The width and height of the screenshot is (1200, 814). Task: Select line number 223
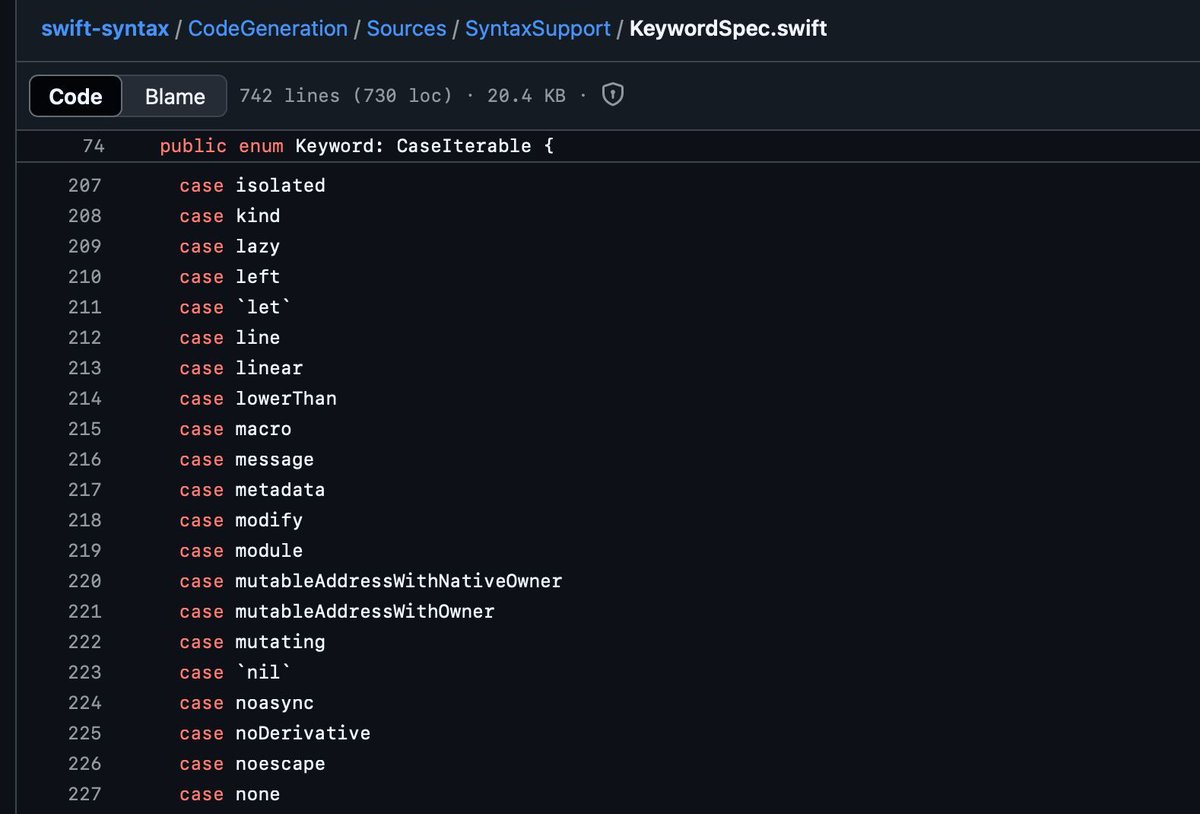85,672
